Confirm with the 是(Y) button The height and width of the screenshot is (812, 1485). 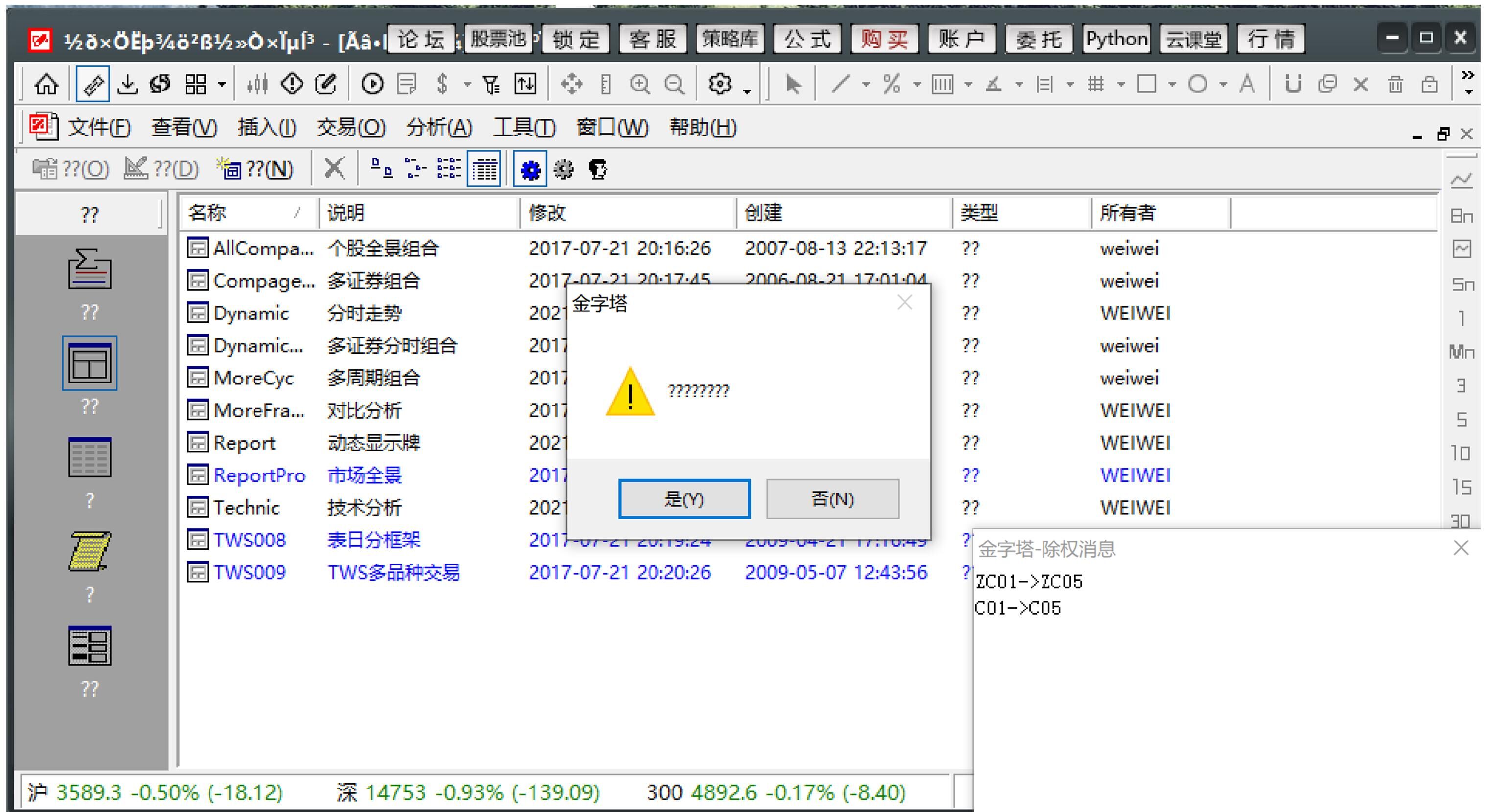pos(684,498)
